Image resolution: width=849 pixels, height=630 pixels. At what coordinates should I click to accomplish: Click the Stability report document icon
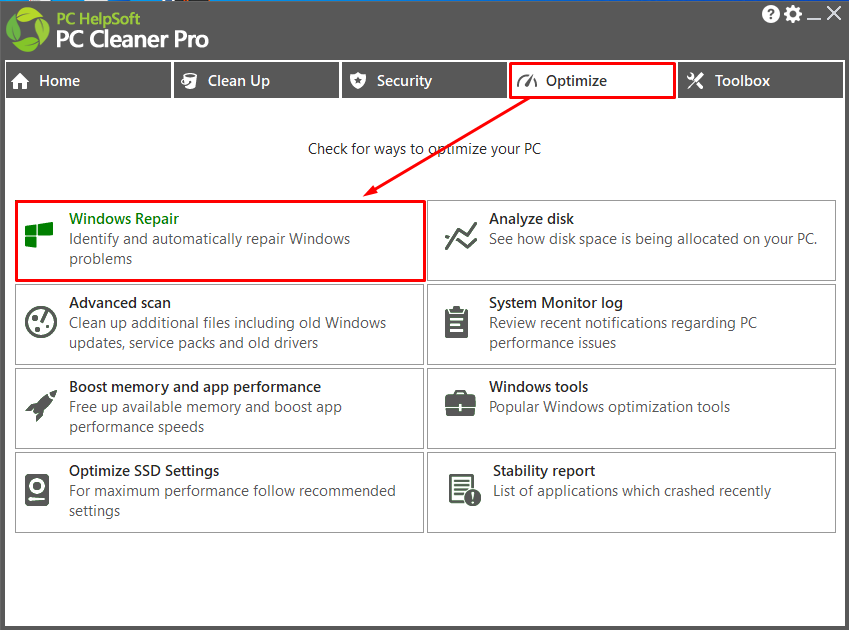coord(465,489)
